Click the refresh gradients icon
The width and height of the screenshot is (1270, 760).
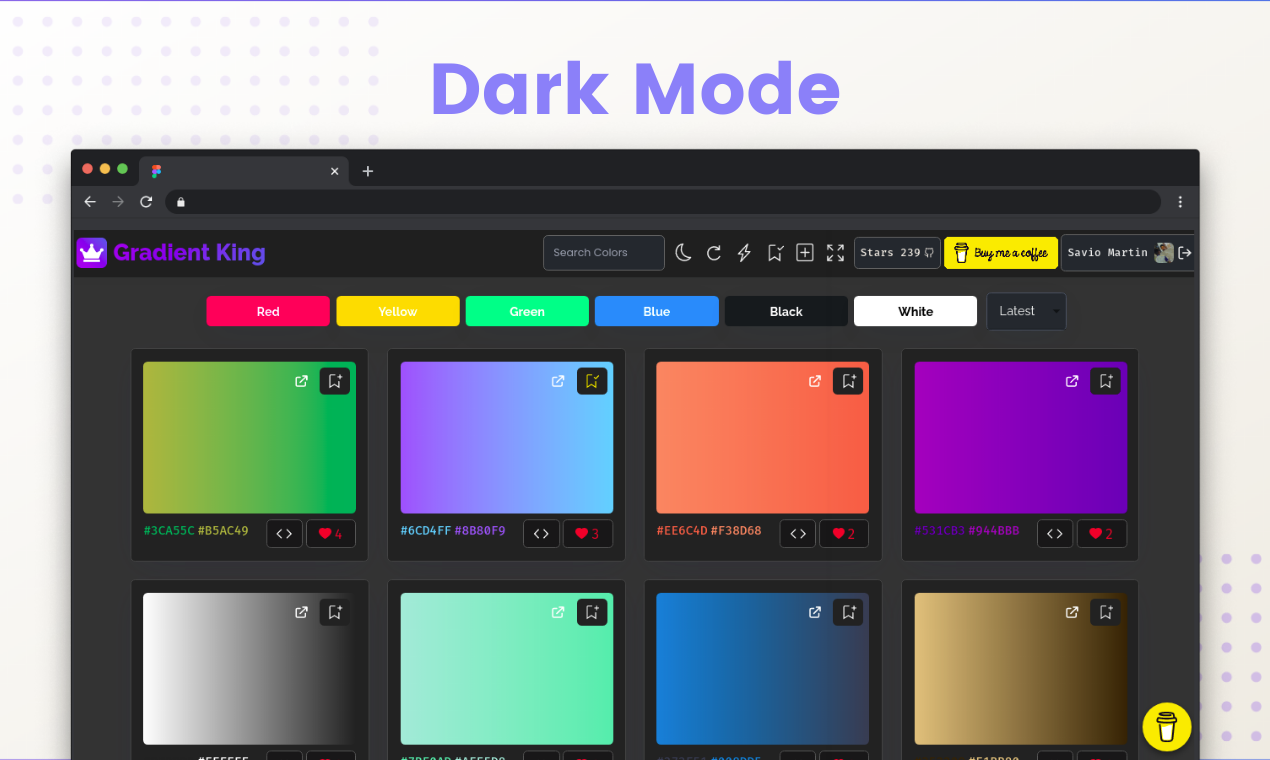click(x=713, y=253)
